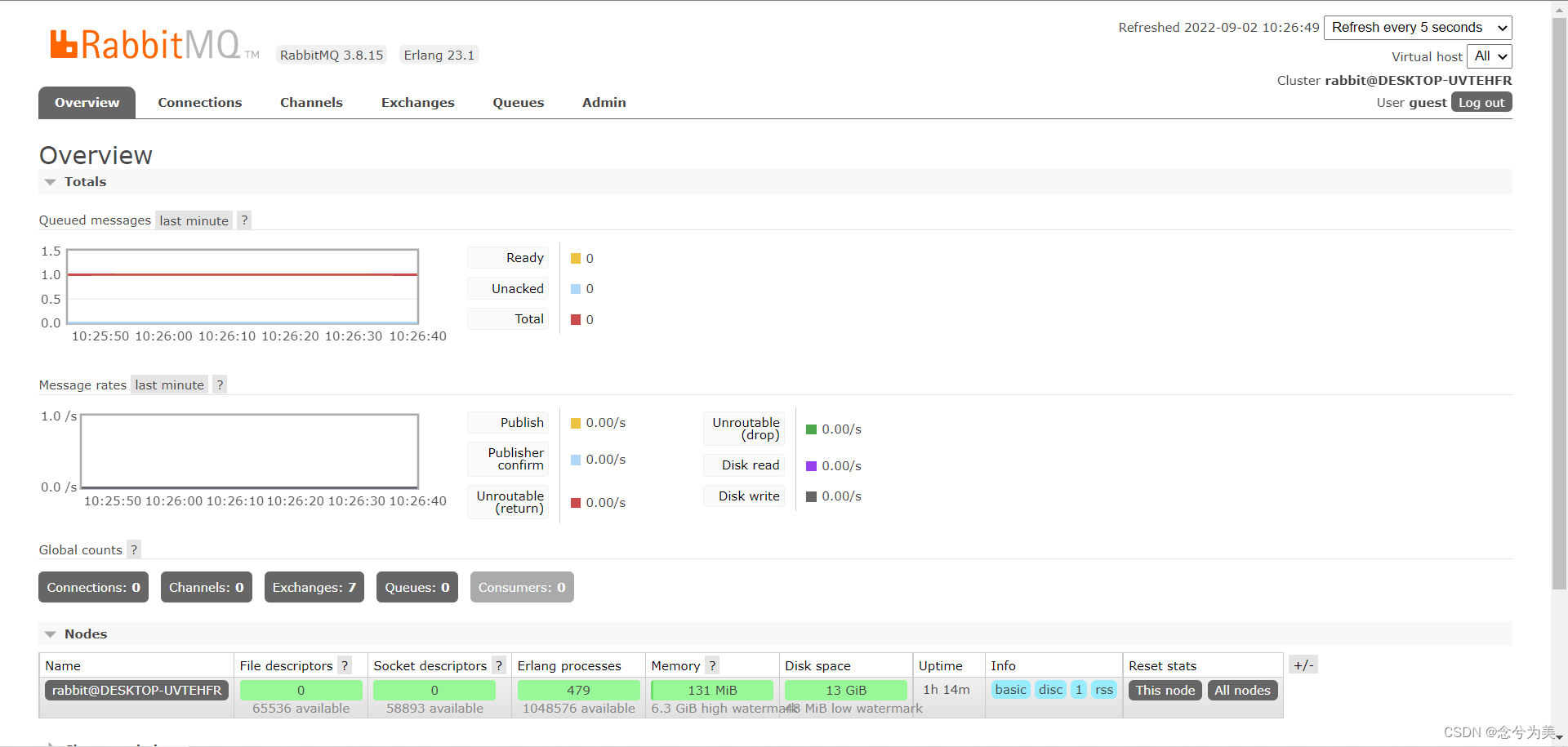Open help for File descriptors column

point(345,665)
